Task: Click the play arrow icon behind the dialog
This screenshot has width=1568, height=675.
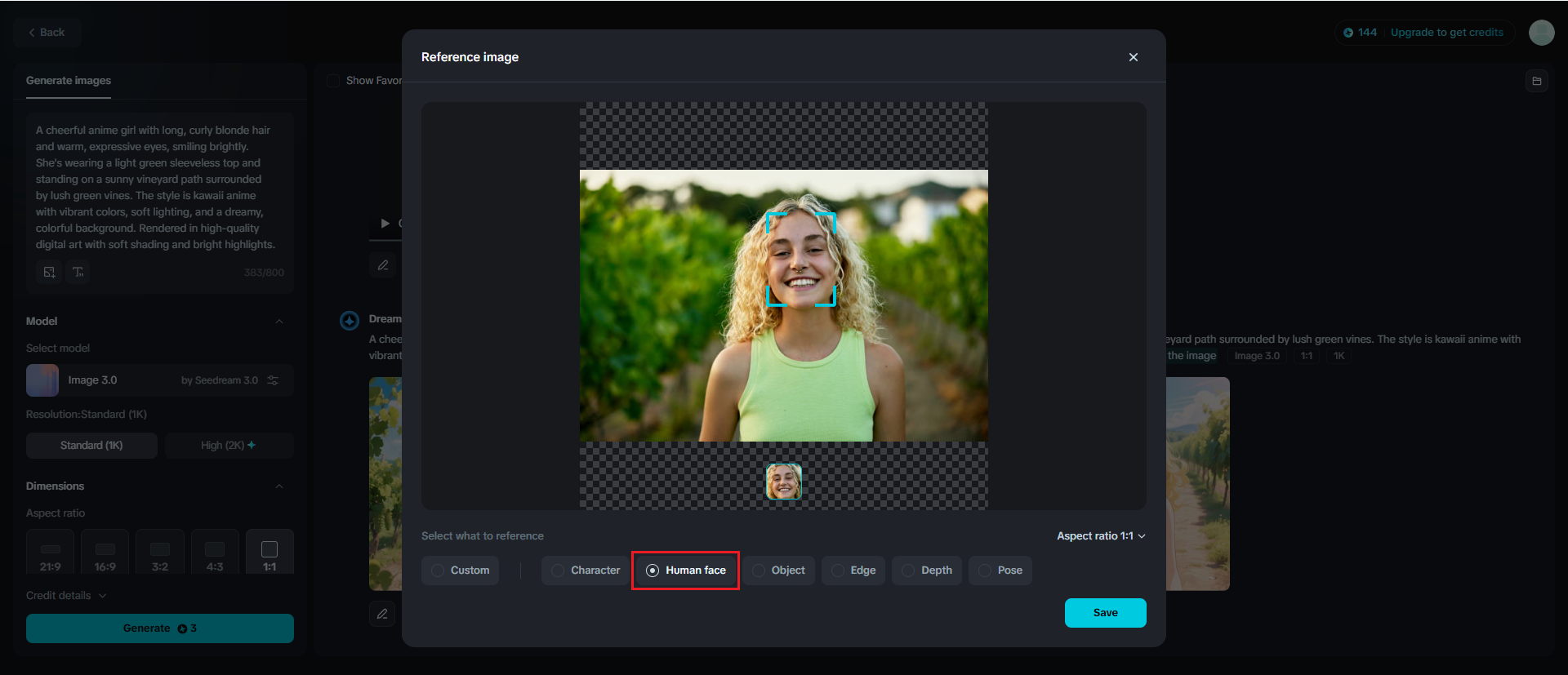Action: pos(385,223)
